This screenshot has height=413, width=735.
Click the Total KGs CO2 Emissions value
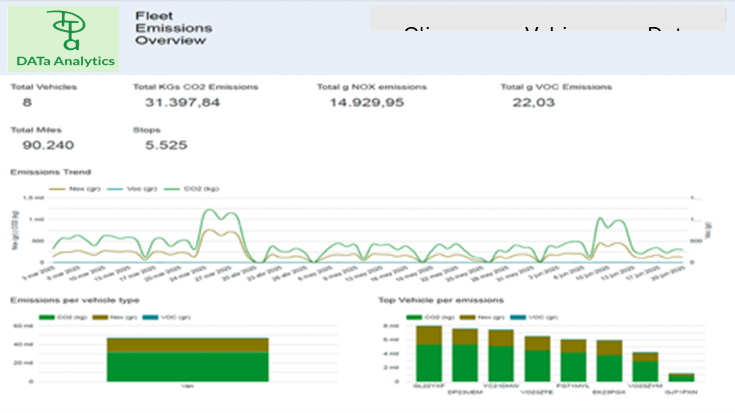182,102
